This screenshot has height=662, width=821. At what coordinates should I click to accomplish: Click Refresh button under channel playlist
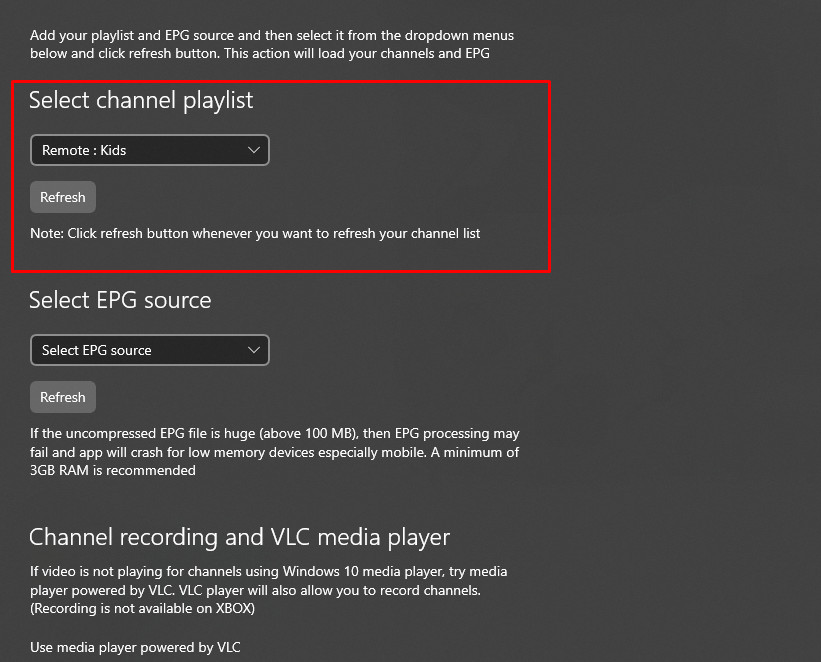point(63,197)
